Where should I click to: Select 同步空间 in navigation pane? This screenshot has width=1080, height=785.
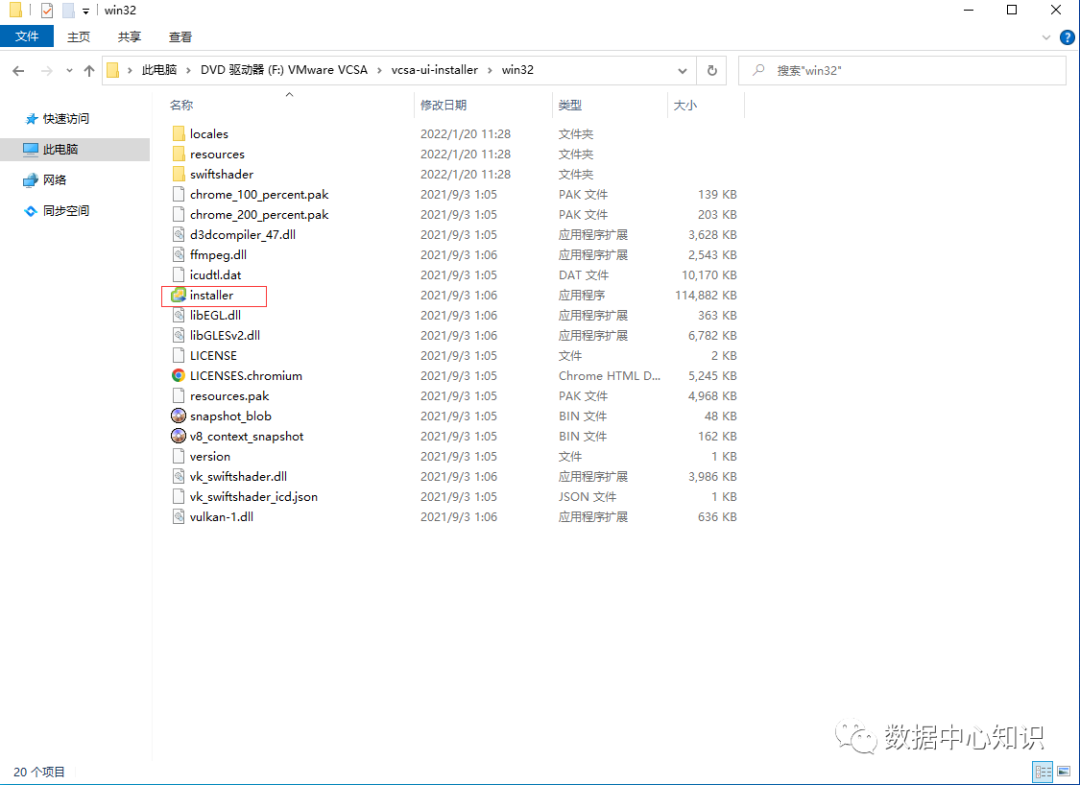pyautogui.click(x=66, y=211)
